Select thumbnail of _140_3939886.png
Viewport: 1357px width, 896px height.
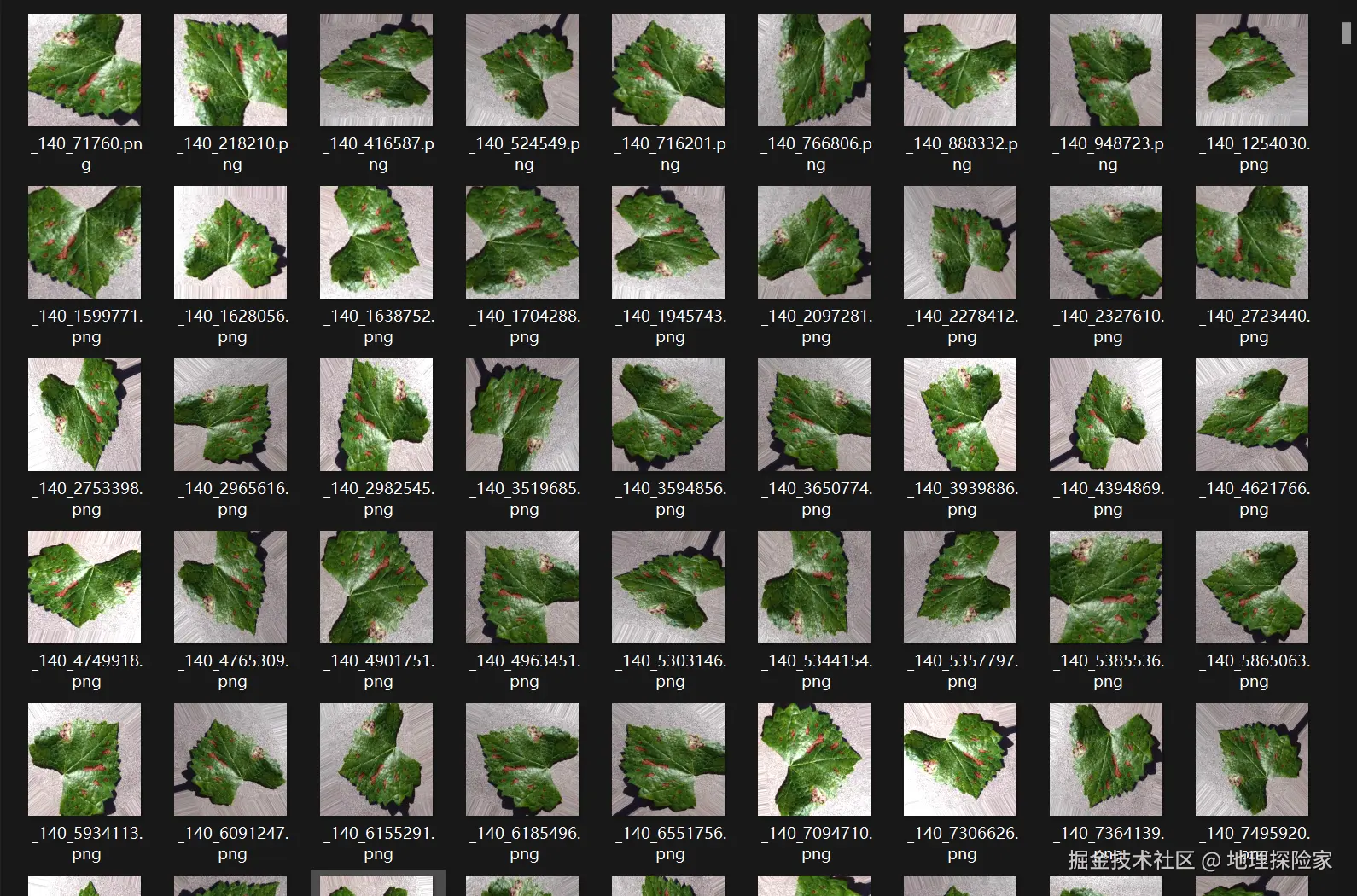tap(960, 415)
